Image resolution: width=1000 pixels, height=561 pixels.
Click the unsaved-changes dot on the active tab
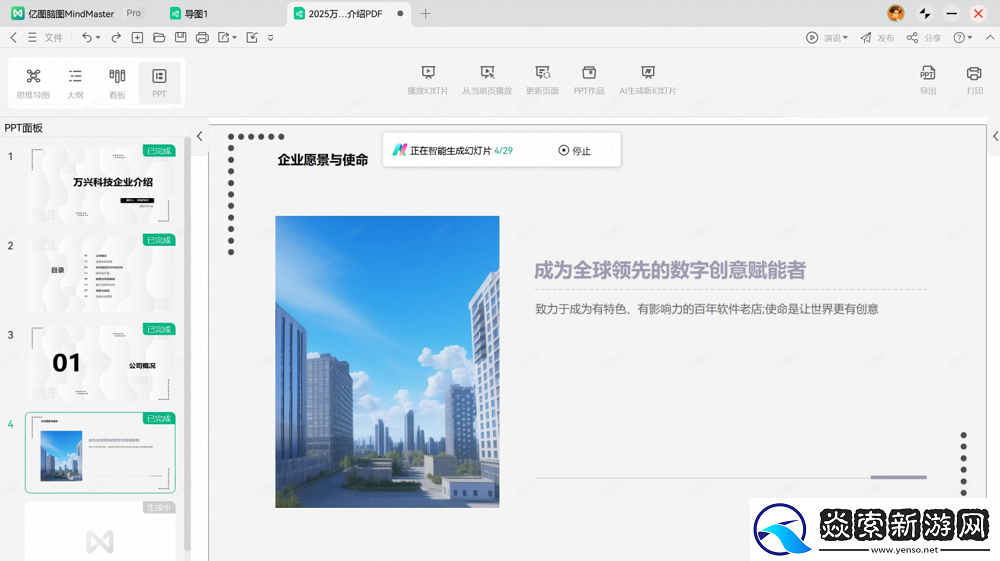click(x=400, y=13)
